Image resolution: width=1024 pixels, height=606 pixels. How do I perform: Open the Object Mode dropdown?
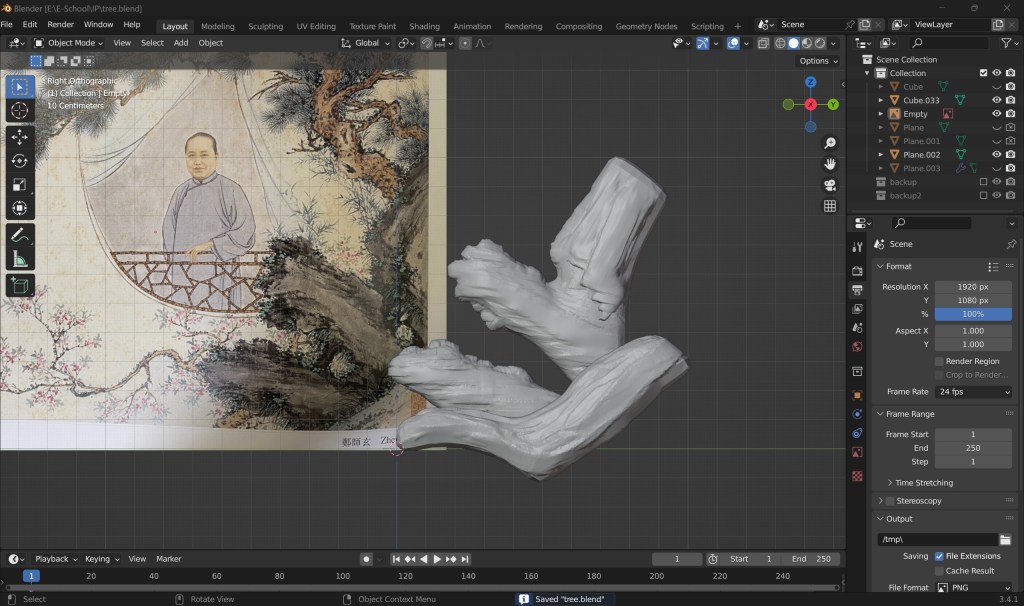69,43
